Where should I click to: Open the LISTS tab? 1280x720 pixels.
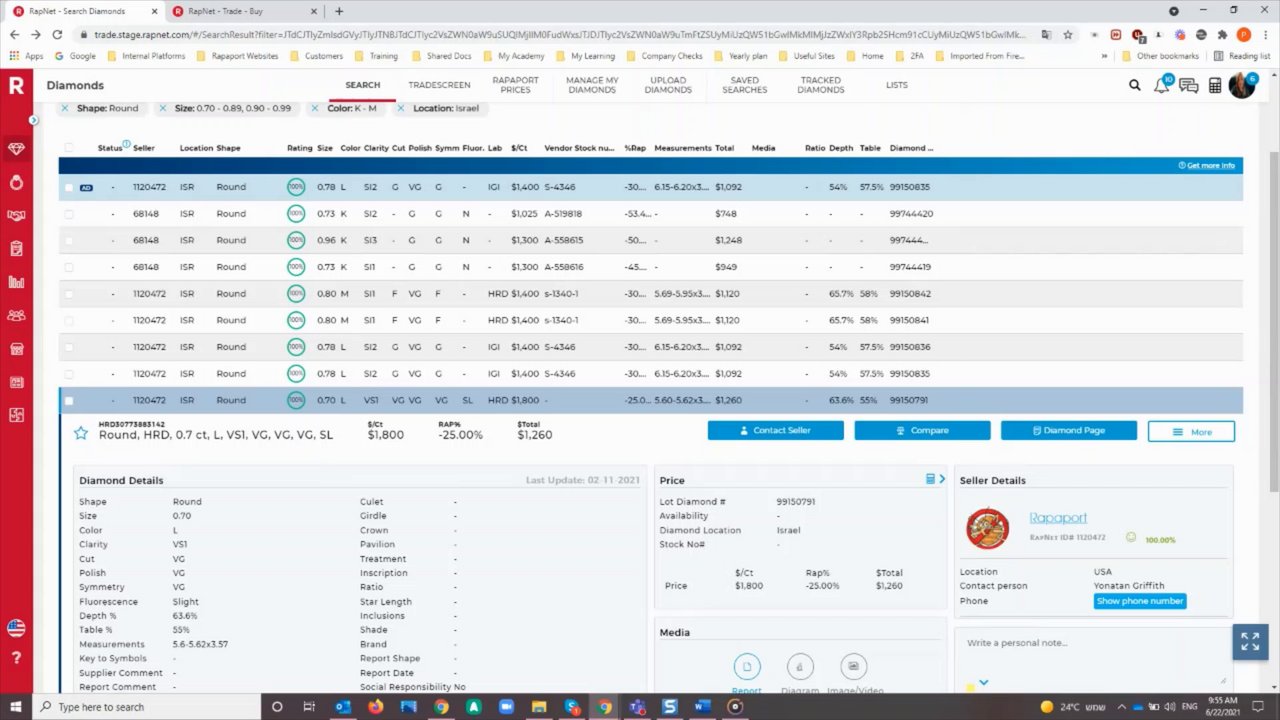[897, 85]
